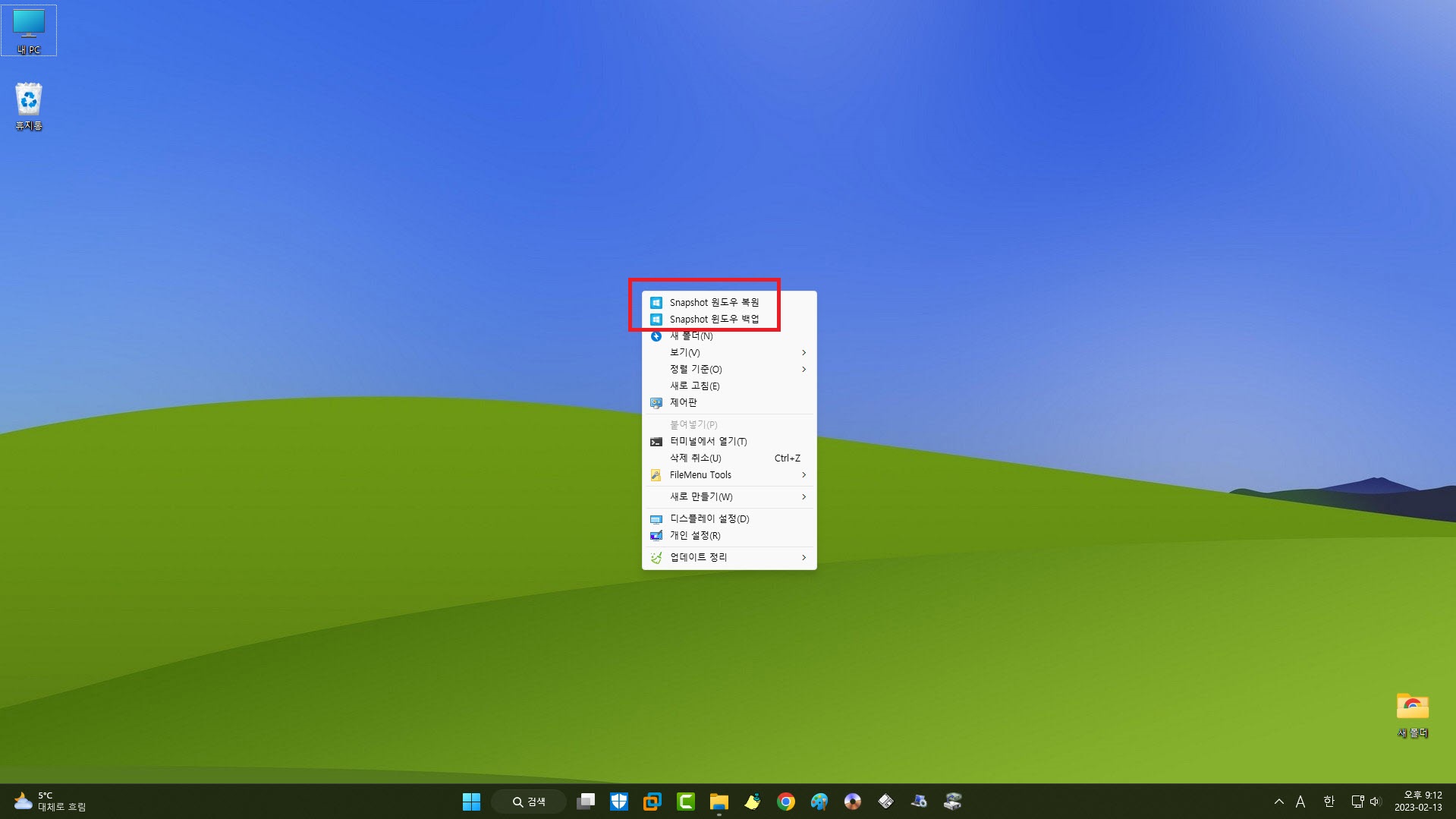Open the drive backup taskbar icon

pos(953,802)
